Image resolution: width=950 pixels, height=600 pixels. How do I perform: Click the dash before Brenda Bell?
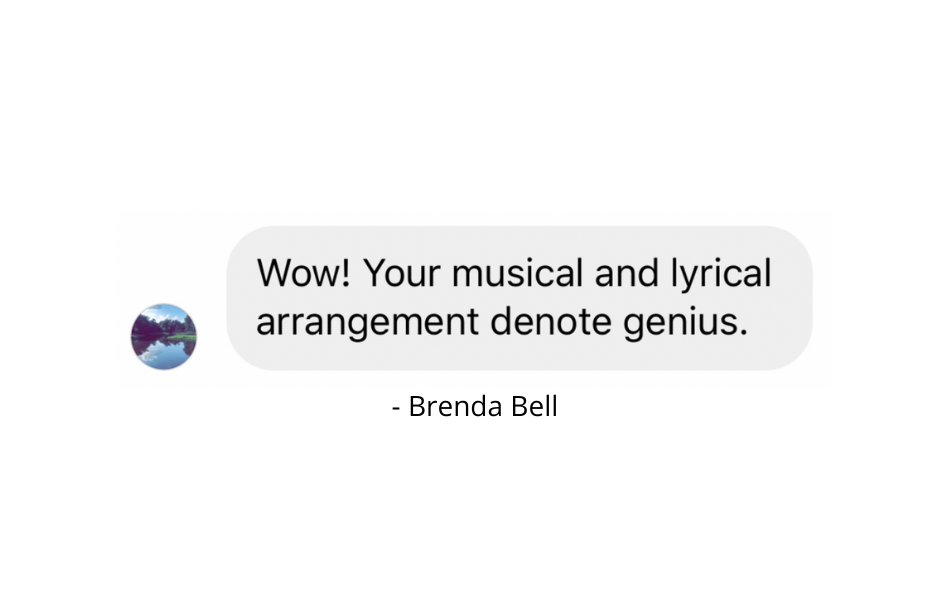[397, 408]
